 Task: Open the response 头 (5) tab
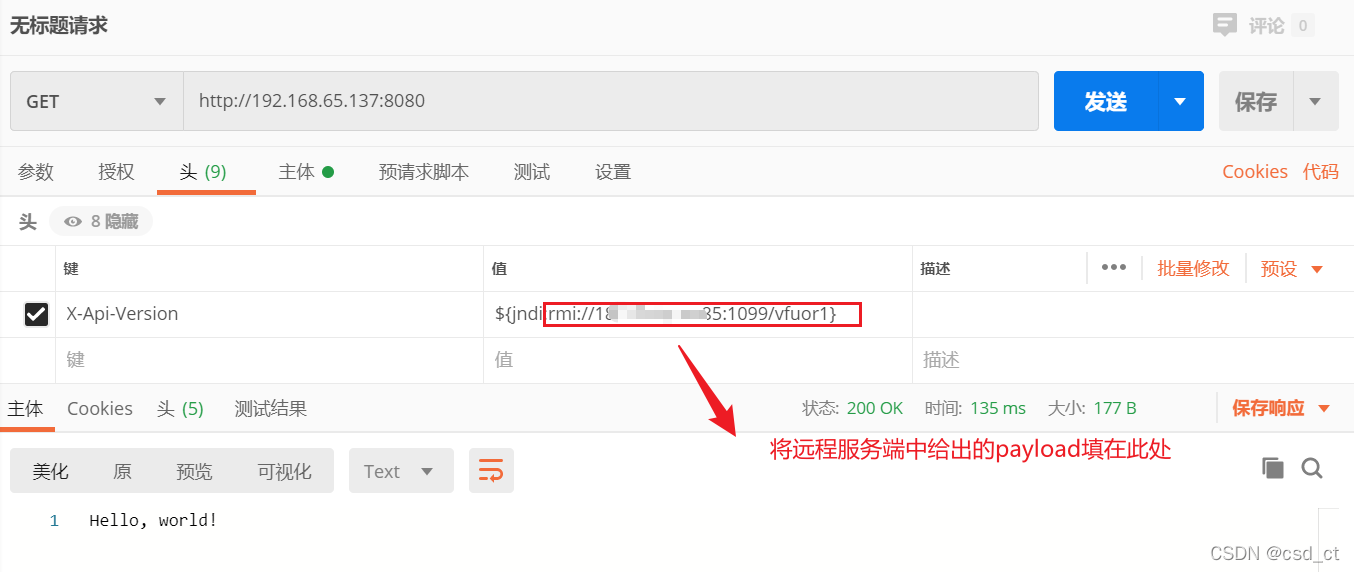pyautogui.click(x=180, y=408)
